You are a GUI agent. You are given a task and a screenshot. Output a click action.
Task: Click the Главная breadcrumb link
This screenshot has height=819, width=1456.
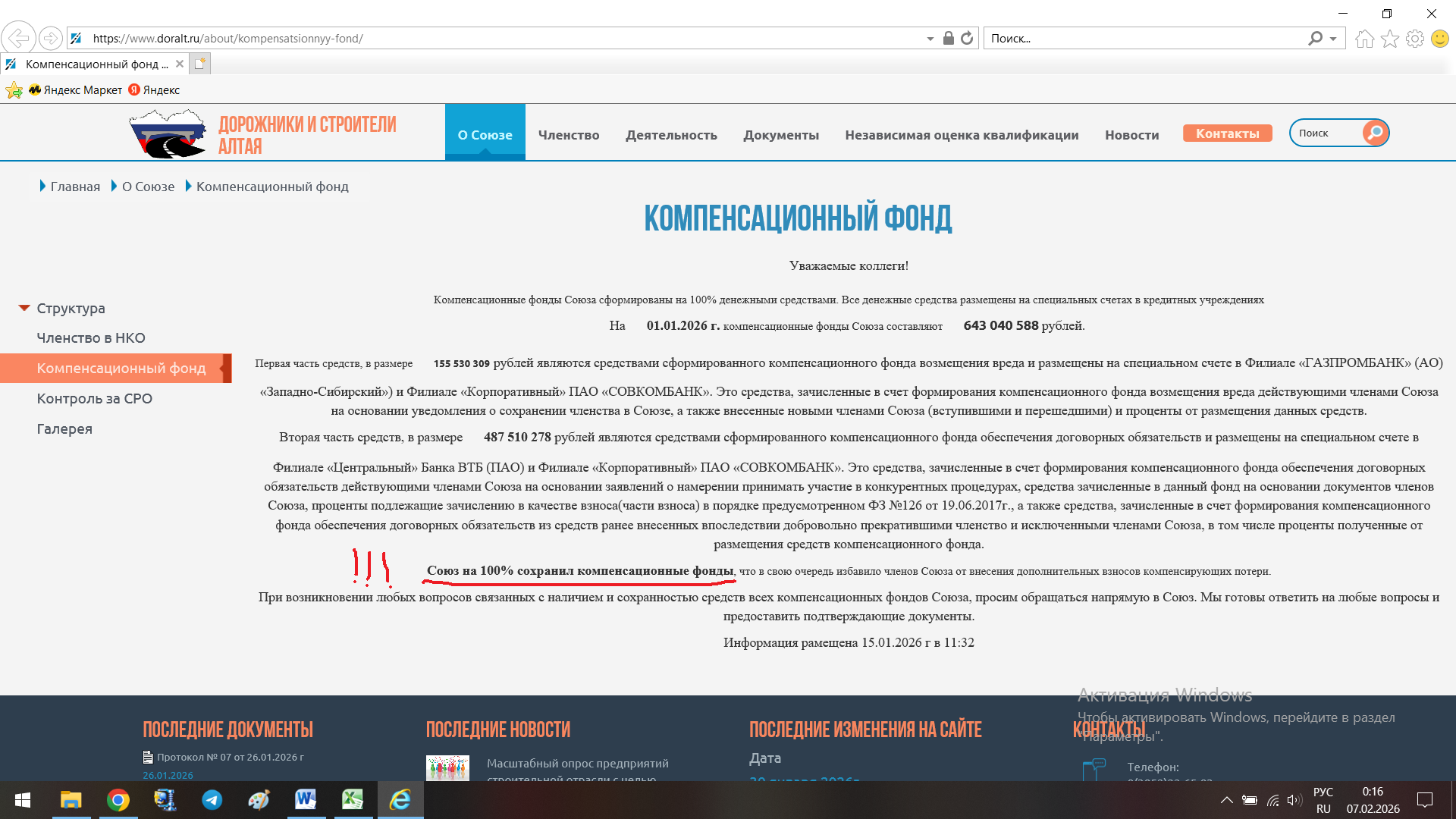[x=75, y=187]
